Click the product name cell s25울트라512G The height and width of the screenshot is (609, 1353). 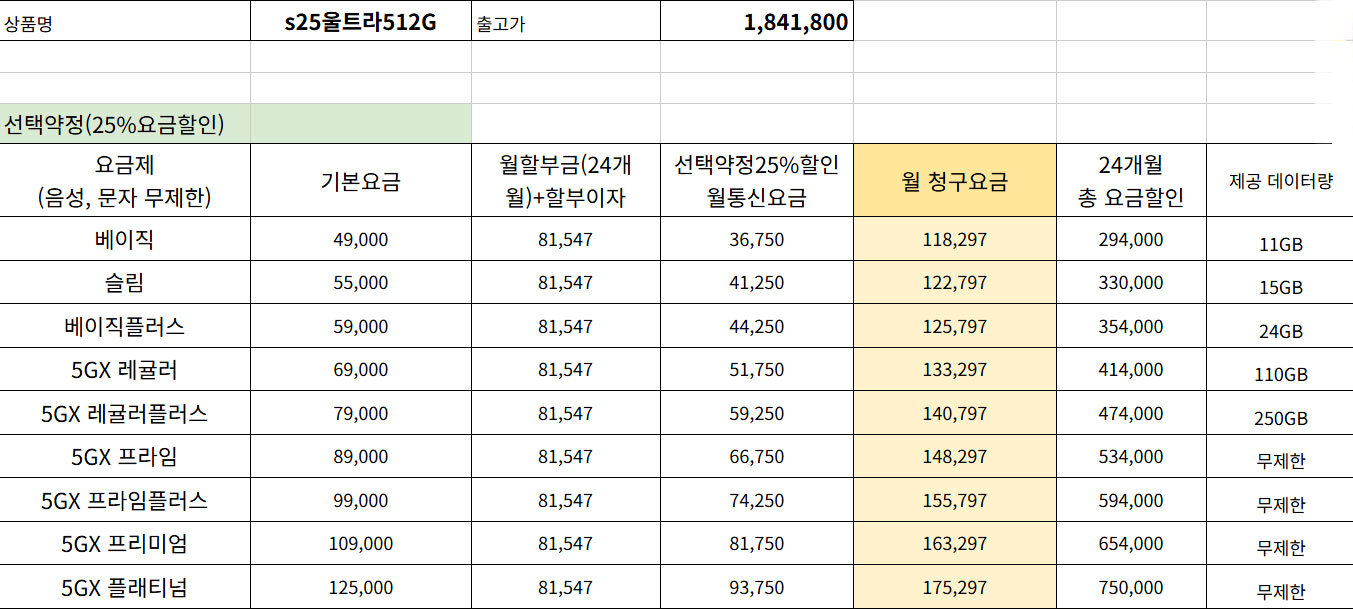[x=360, y=22]
